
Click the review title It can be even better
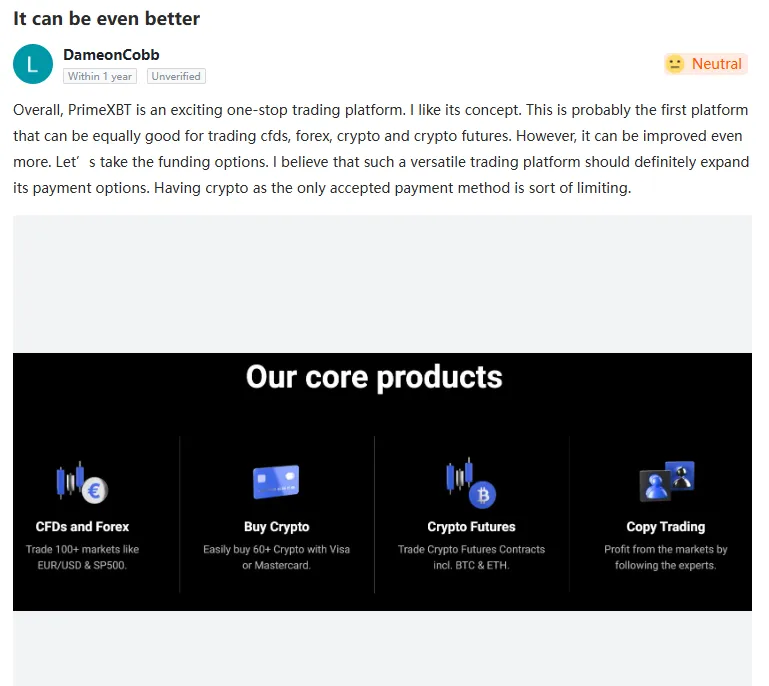pyautogui.click(x=106, y=19)
